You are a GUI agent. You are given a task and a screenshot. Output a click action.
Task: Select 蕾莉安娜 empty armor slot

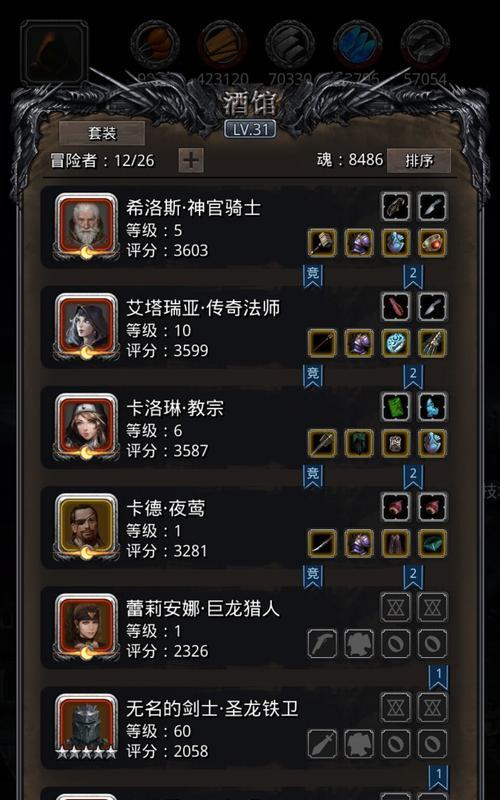coord(359,643)
